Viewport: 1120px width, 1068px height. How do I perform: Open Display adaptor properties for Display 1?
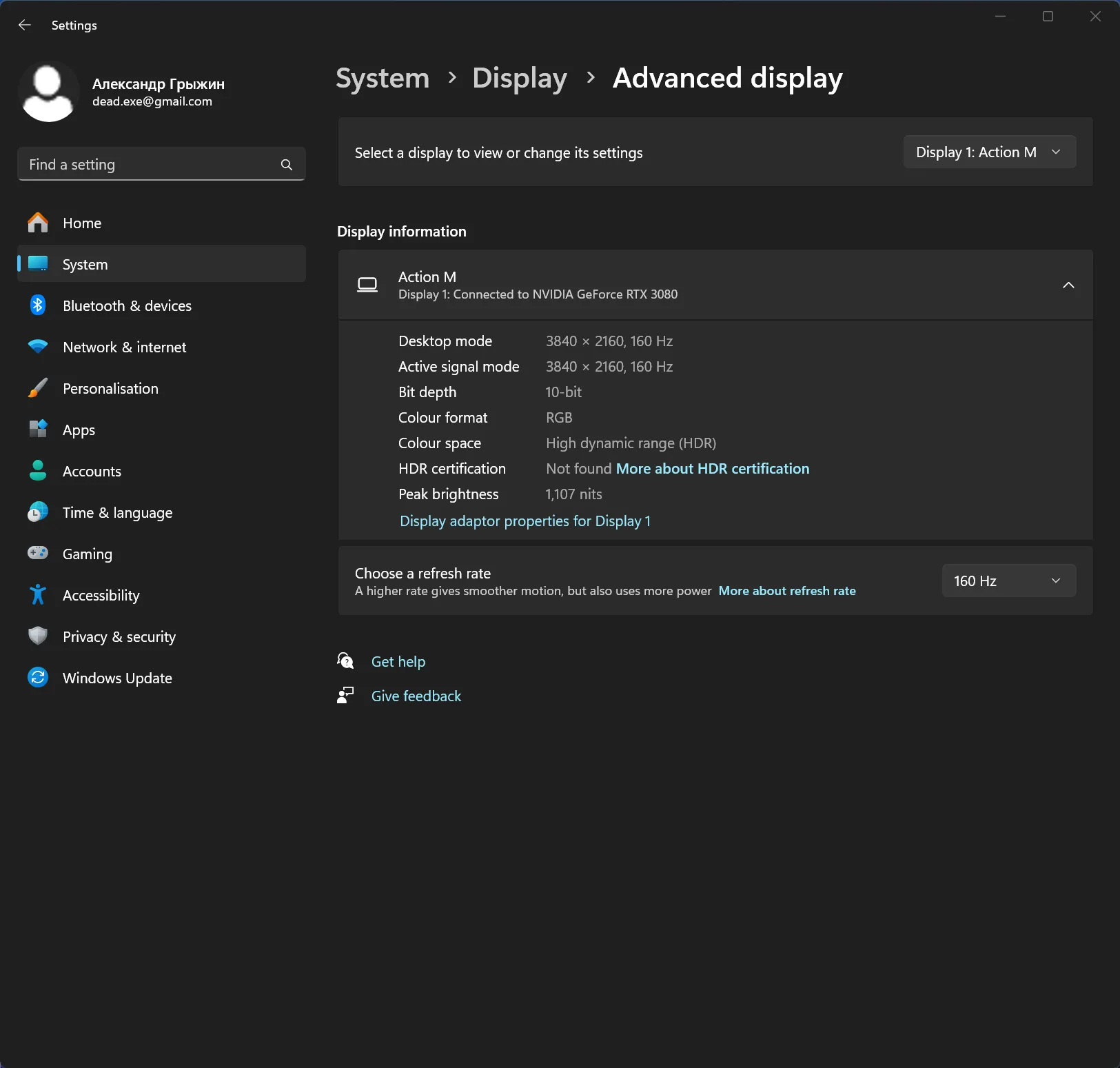525,521
